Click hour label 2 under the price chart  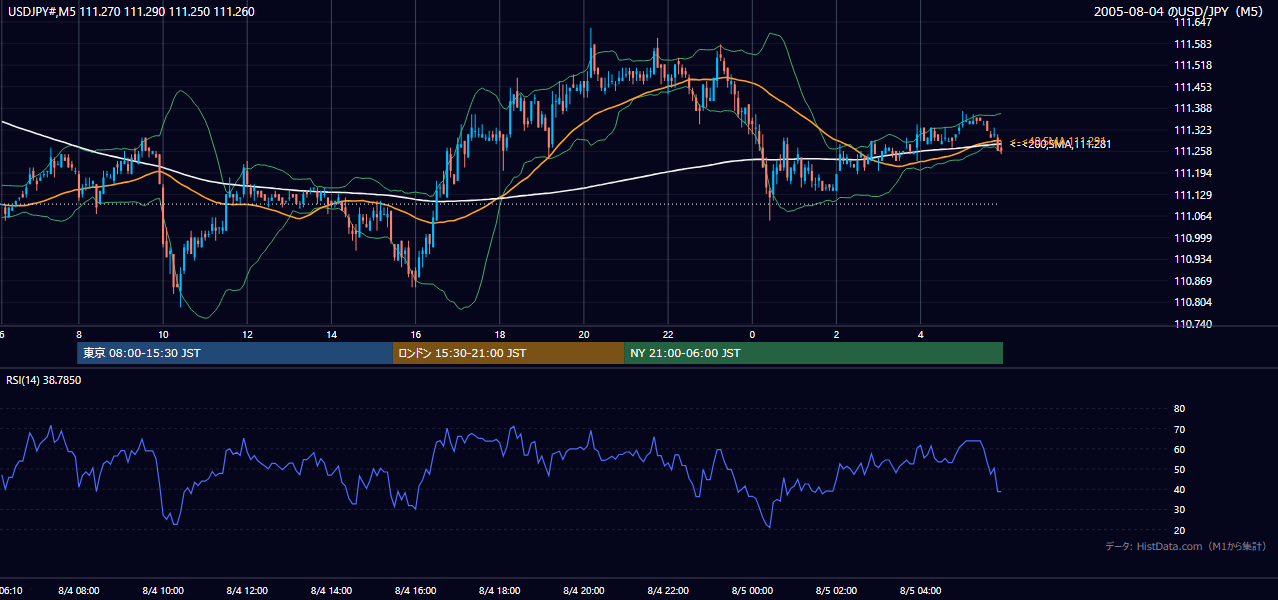836,335
